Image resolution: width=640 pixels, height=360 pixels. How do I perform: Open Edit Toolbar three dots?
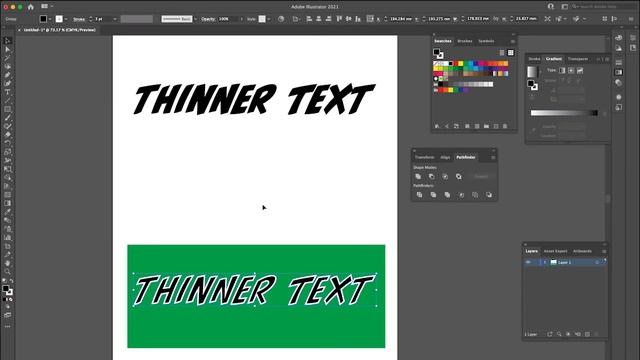[7, 327]
